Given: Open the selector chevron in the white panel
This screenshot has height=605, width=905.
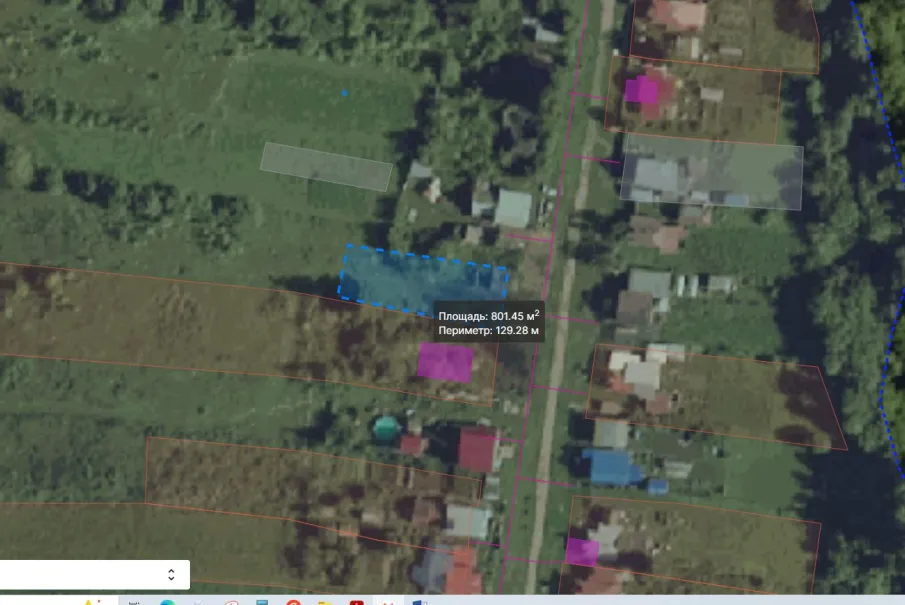Looking at the screenshot, I should coord(171,574).
